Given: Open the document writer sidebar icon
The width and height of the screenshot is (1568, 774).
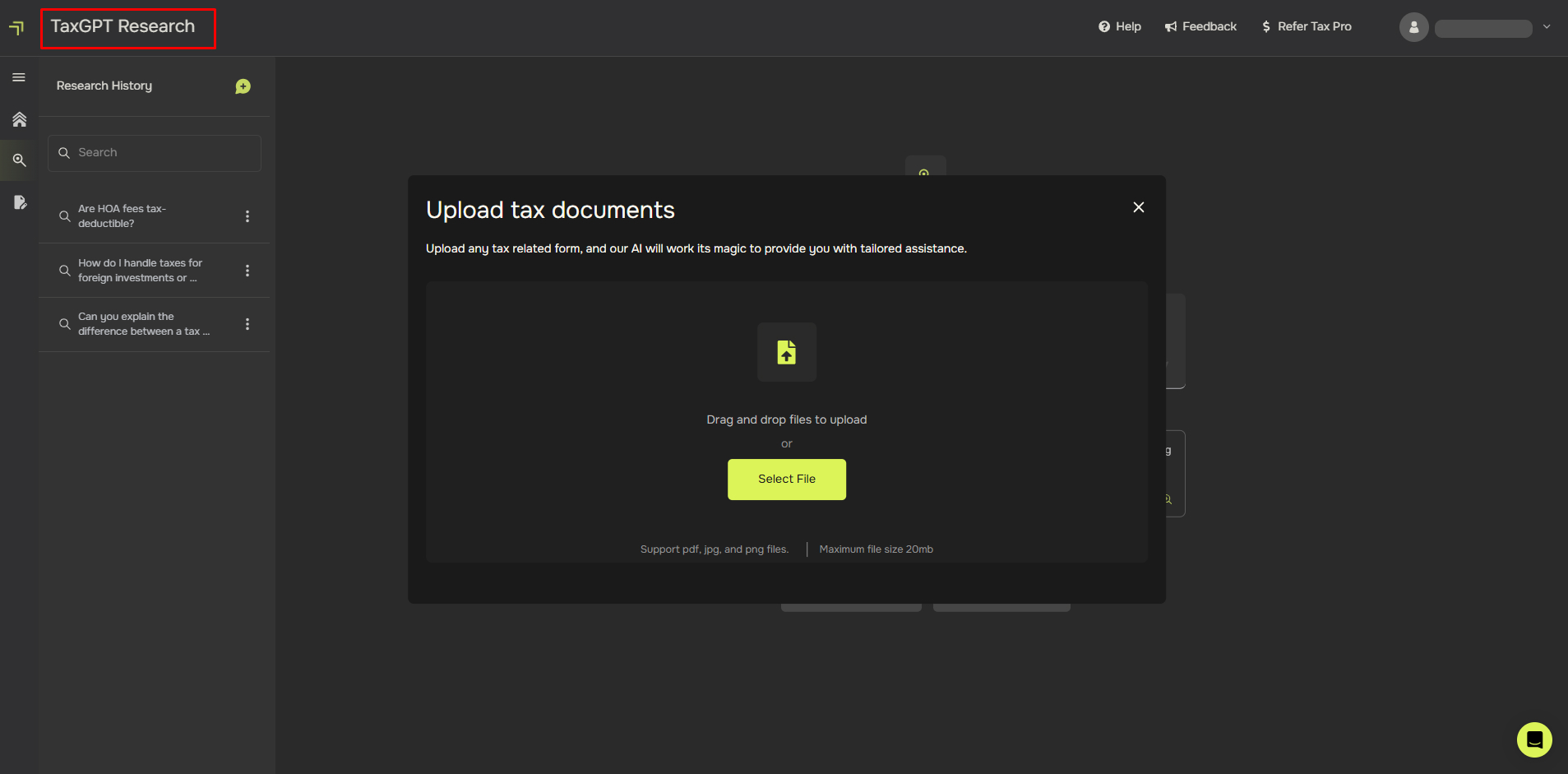Looking at the screenshot, I should click(x=20, y=202).
